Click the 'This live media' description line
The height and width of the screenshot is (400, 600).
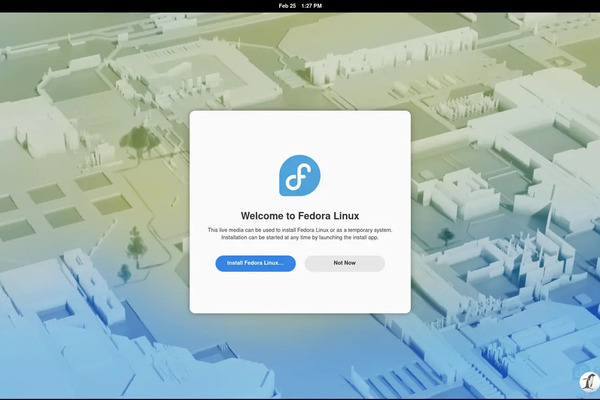point(300,230)
